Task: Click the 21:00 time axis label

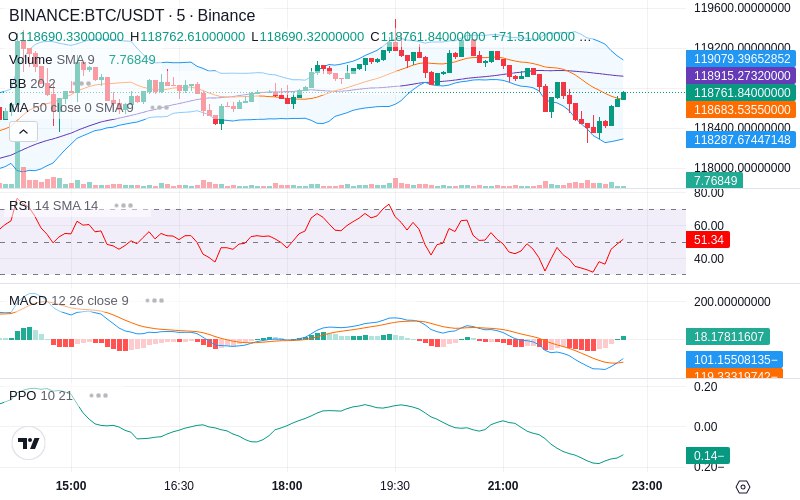Action: pyautogui.click(x=503, y=486)
